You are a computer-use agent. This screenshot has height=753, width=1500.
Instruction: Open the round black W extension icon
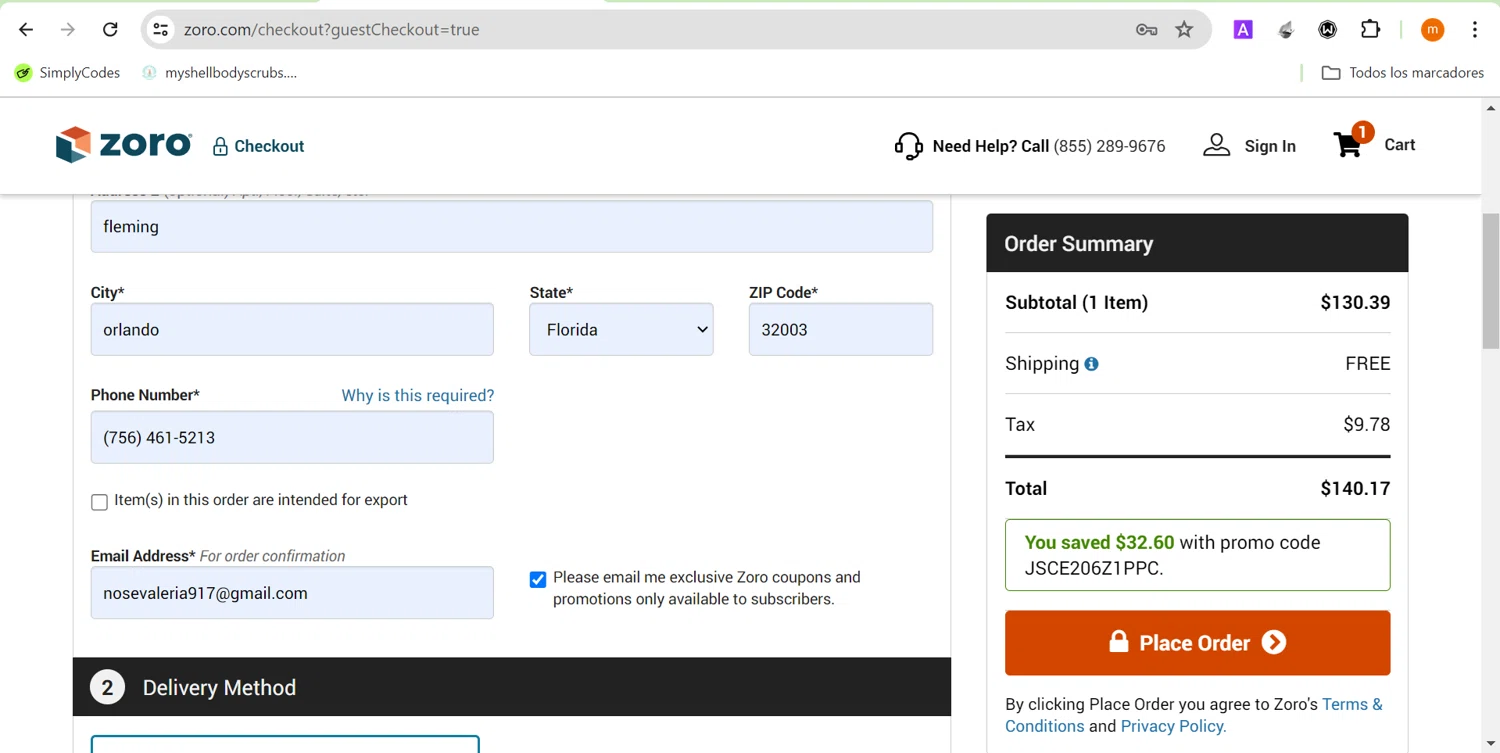coord(1328,30)
